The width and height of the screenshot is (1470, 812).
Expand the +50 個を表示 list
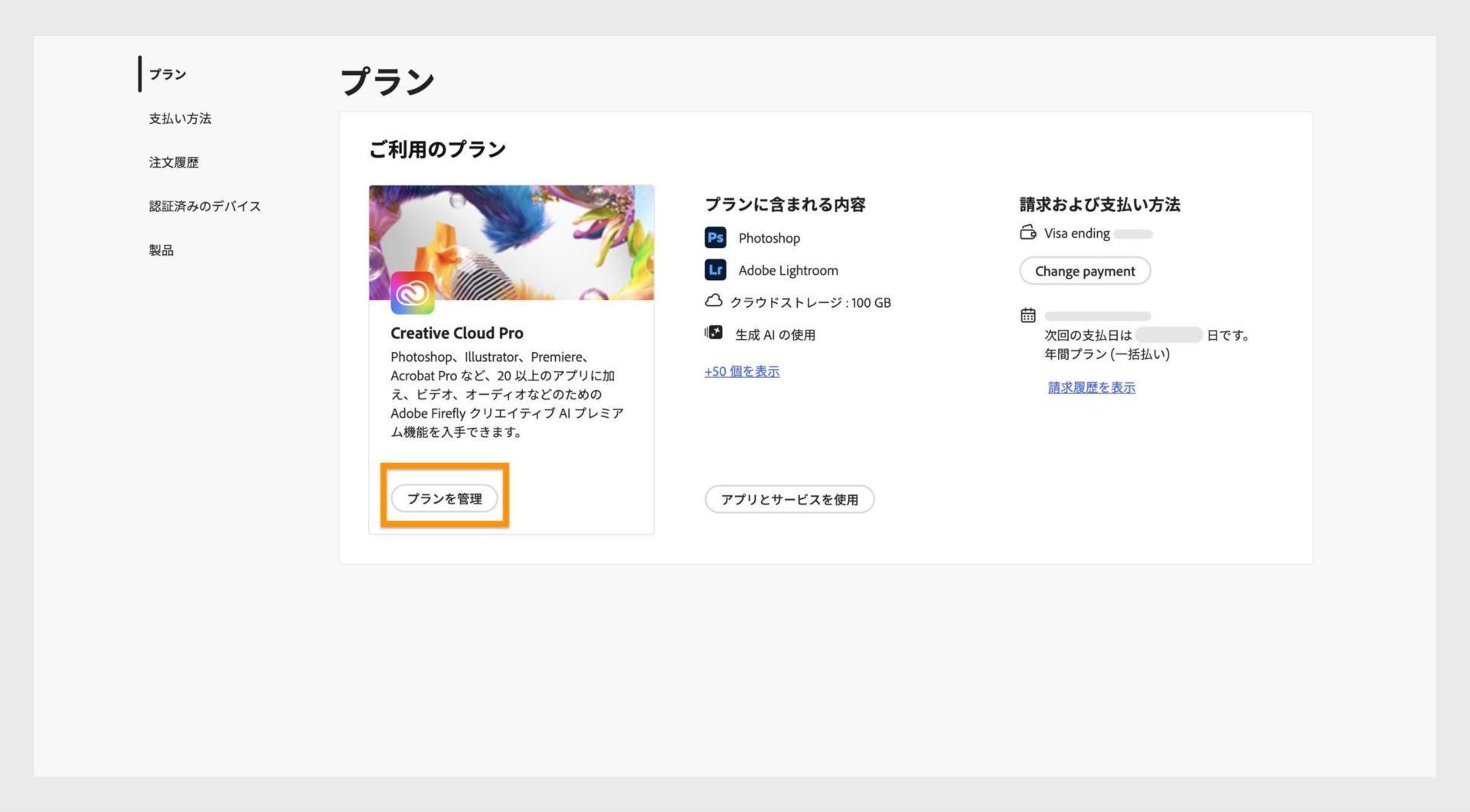741,371
